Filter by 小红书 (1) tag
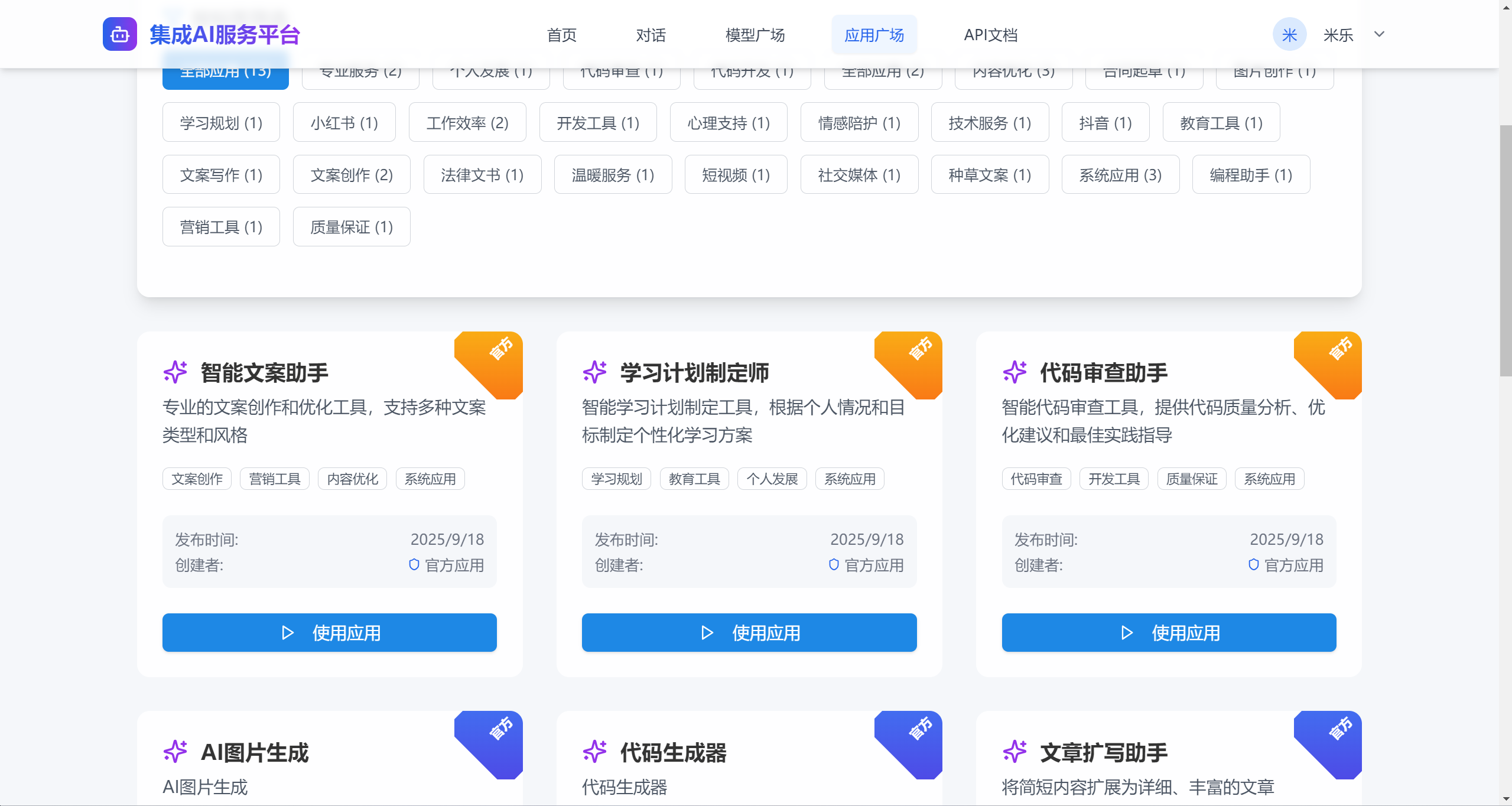1512x806 pixels. tap(344, 122)
